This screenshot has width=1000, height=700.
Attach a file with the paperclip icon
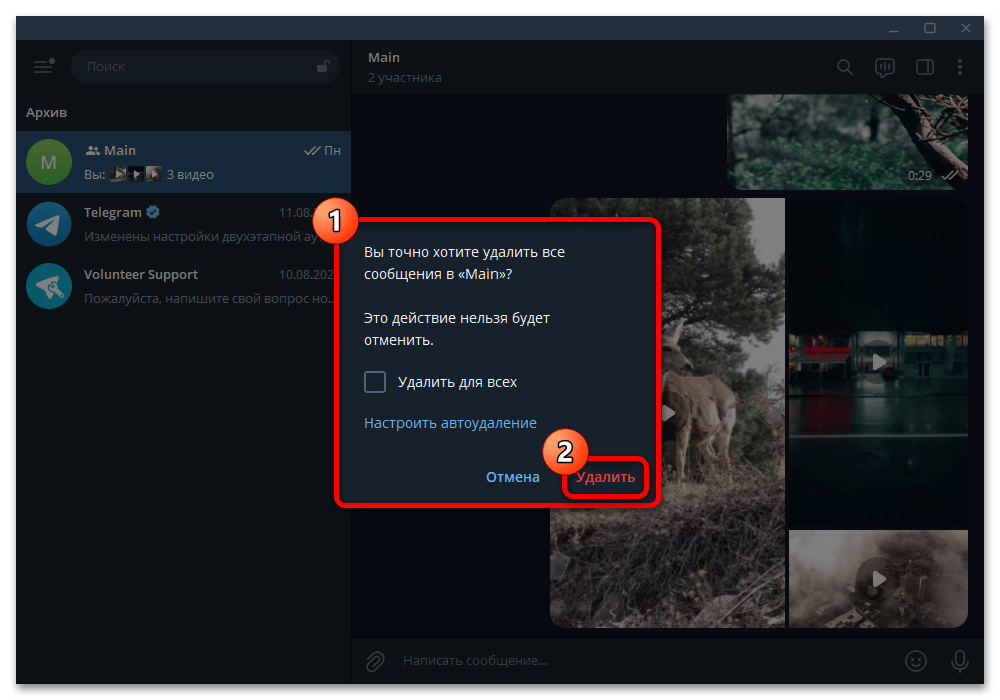pos(375,661)
